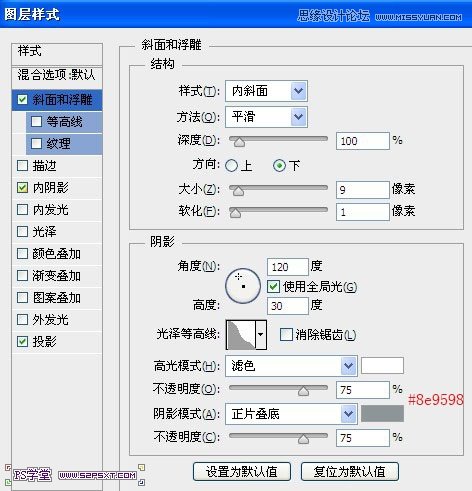Enable the 内发光 checkbox

coord(22,210)
